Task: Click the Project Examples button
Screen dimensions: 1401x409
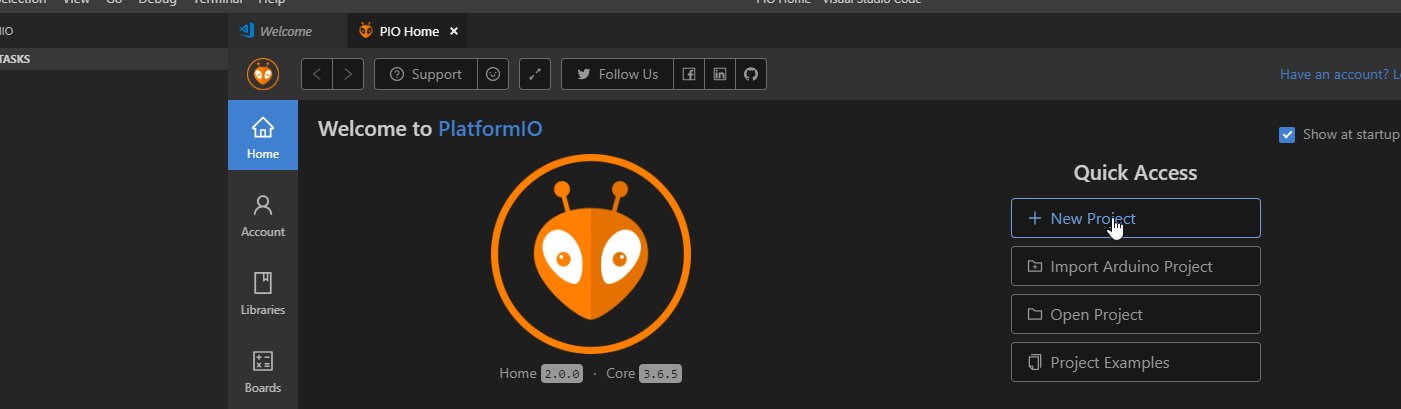Action: pos(1135,362)
